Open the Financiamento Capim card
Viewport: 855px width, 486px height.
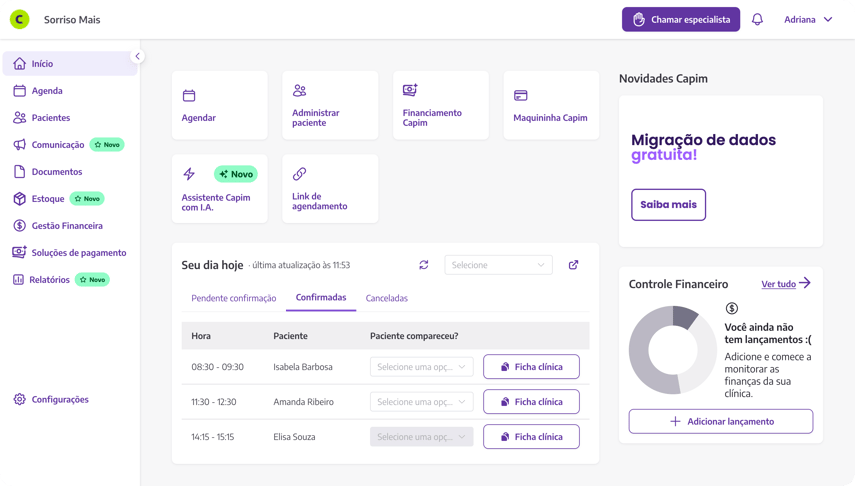[x=440, y=105]
